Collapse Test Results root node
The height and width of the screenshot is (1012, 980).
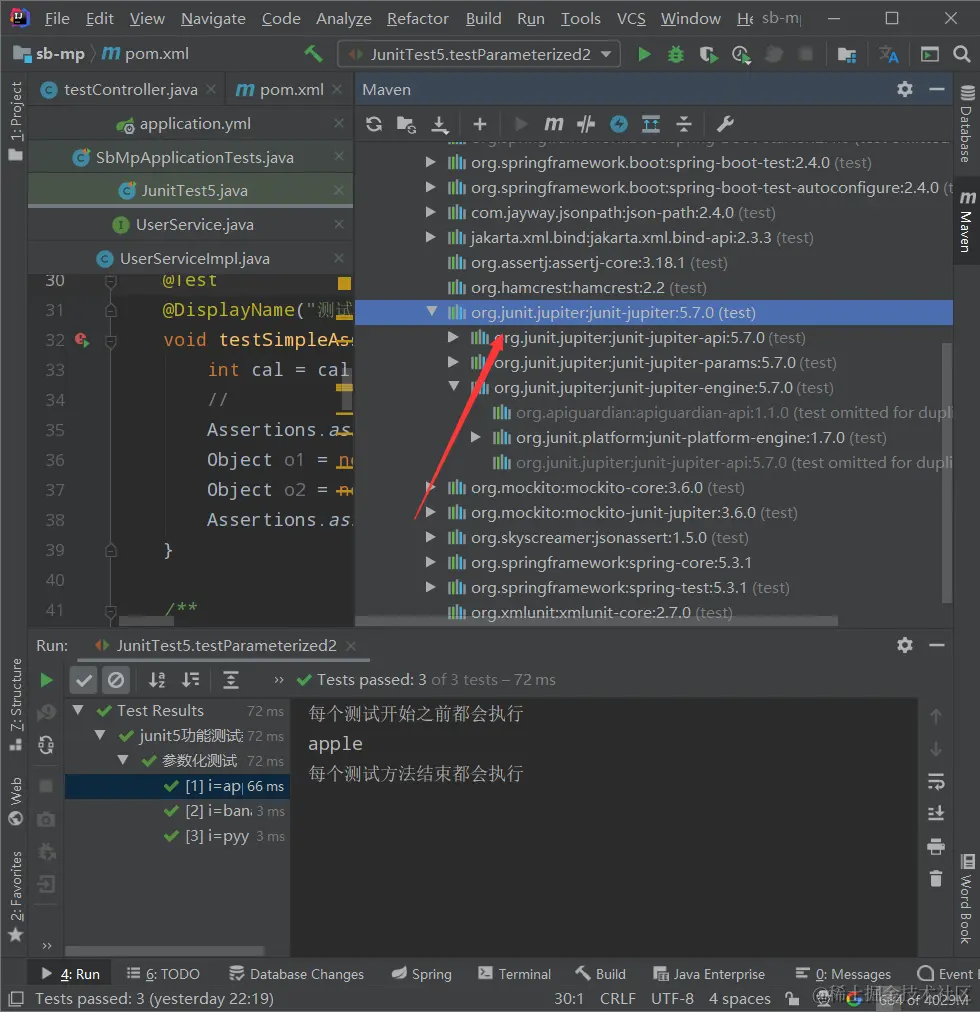tap(78, 710)
